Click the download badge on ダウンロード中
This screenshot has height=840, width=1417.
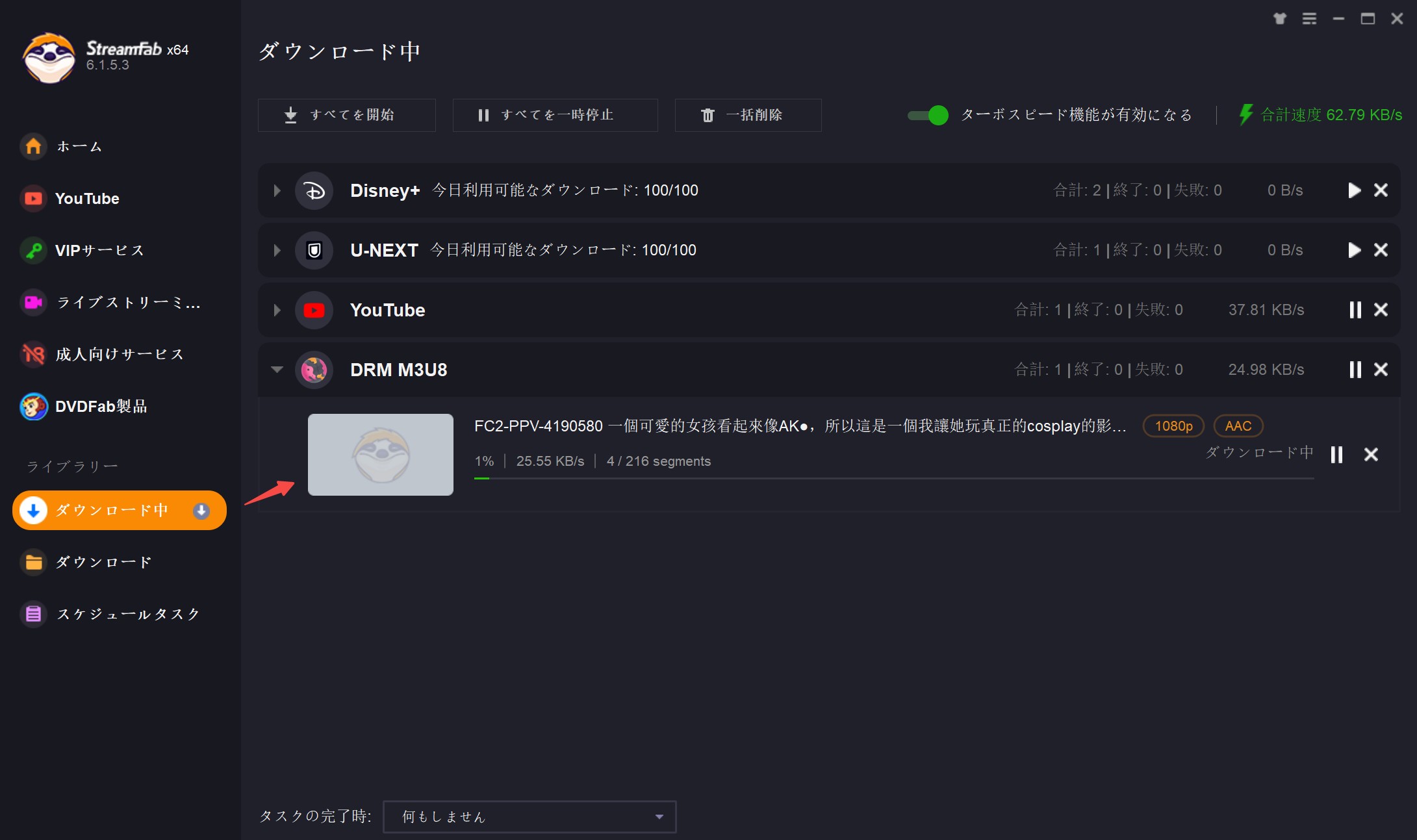(x=201, y=511)
